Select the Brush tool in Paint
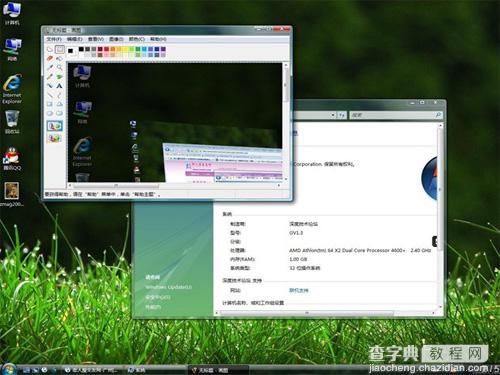This screenshot has height=375, width=500. [x=59, y=77]
